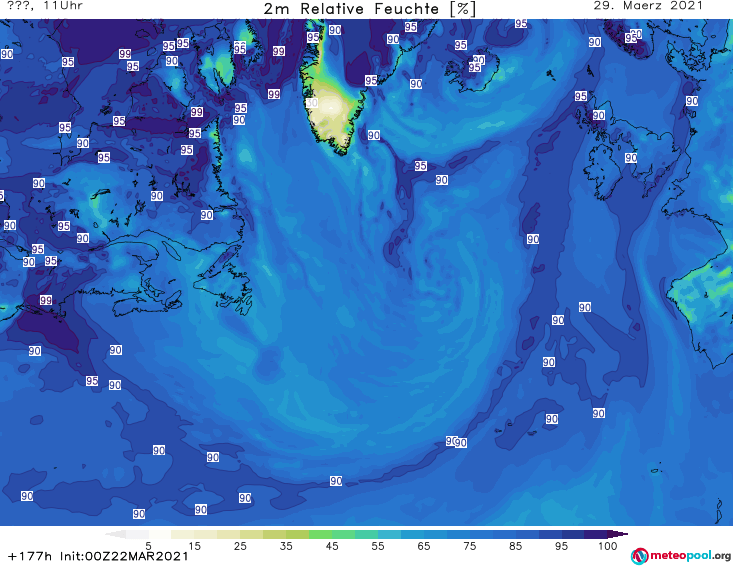Image resolution: width=733 pixels, height=566 pixels.
Task: Click the legend value 5
Action: pos(148,546)
